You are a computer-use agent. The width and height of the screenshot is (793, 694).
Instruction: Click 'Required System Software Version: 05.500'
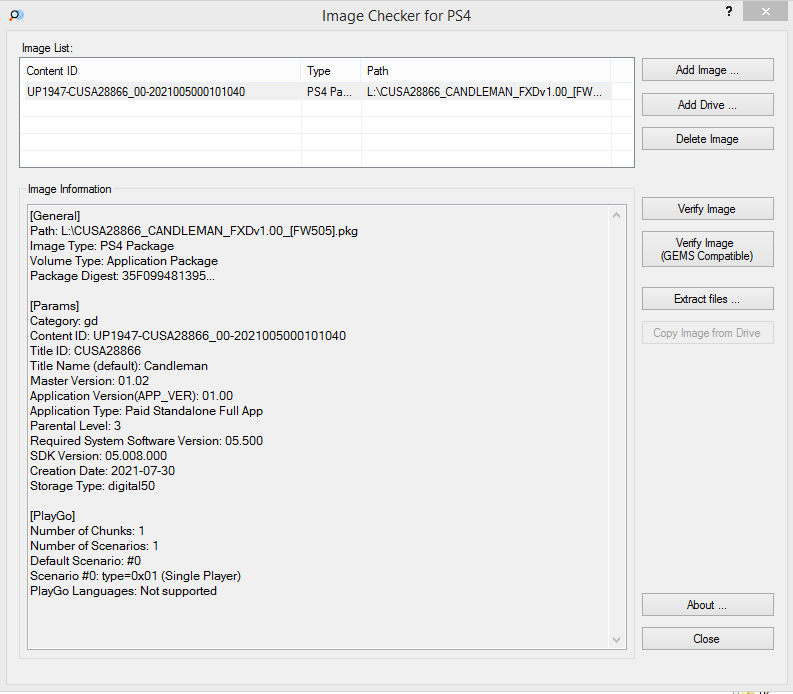coord(147,441)
